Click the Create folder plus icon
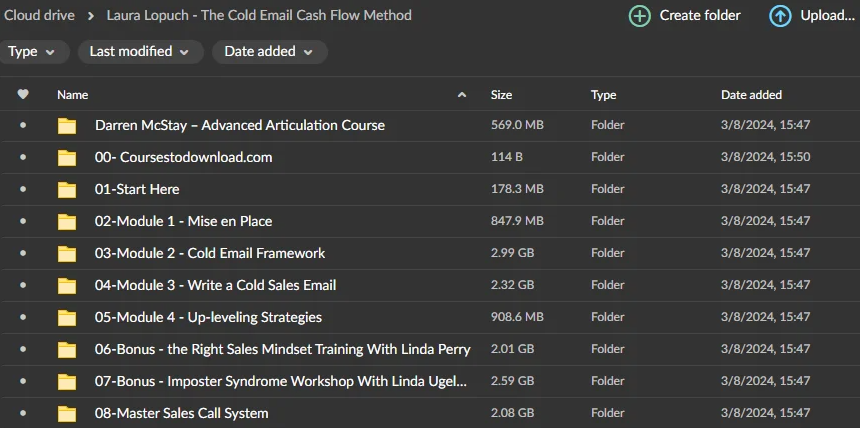The width and height of the screenshot is (860, 428). (639, 16)
